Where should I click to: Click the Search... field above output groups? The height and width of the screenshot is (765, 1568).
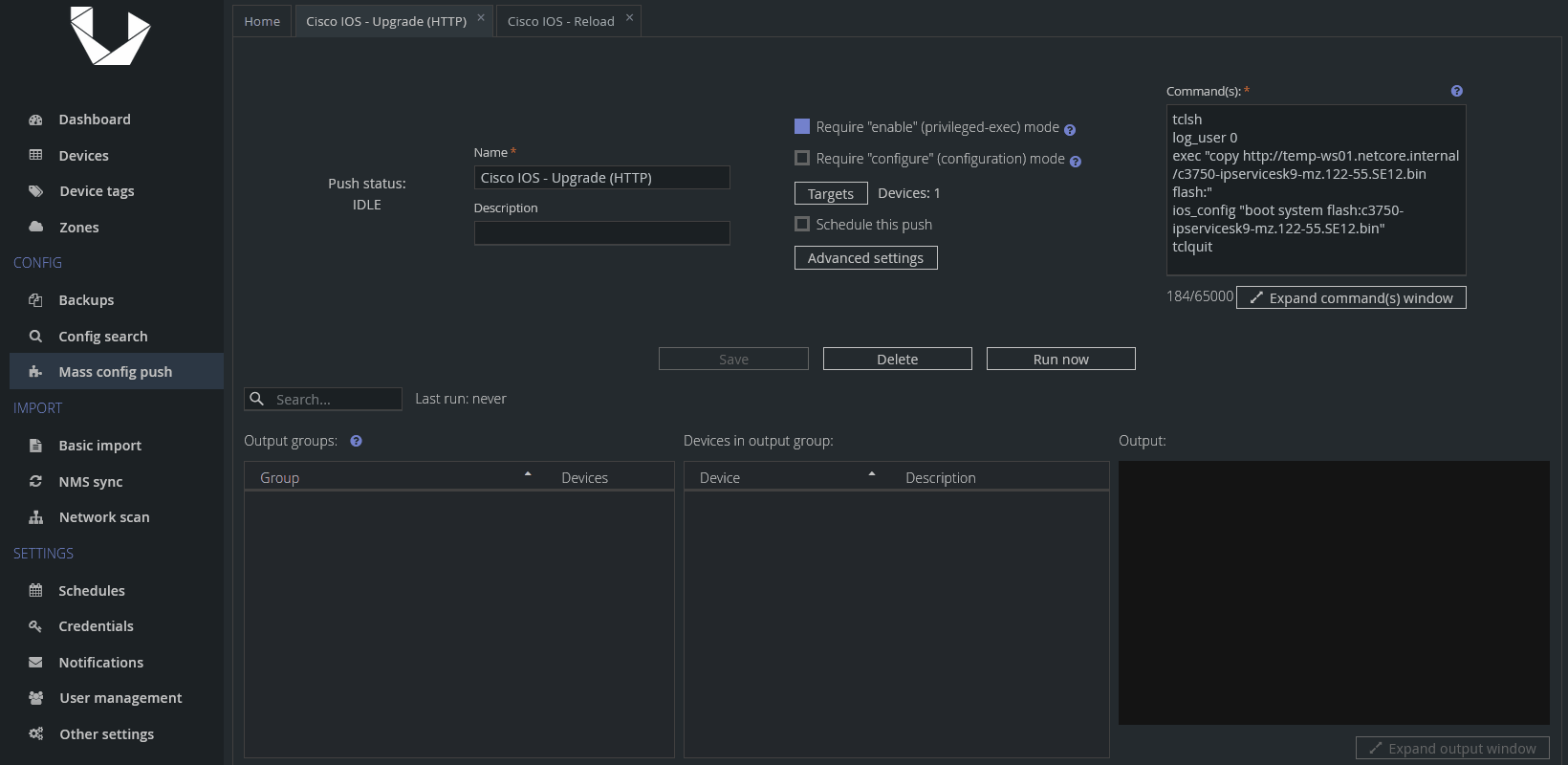click(x=323, y=399)
